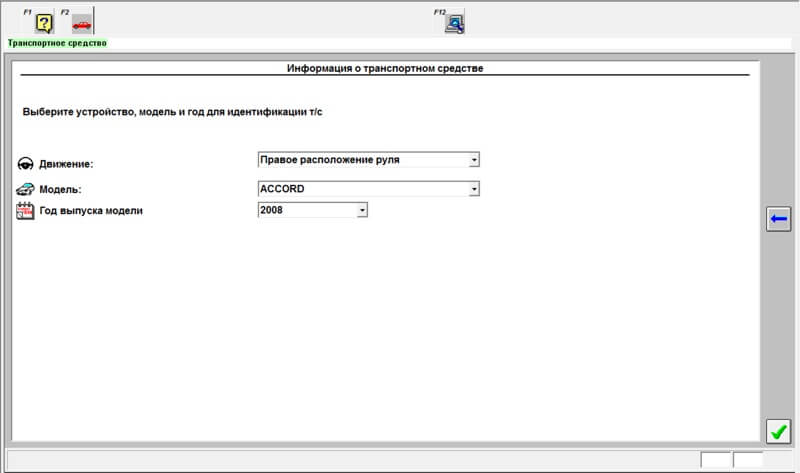Expand the Модель dropdown arrow
Viewport: 800px width, 473px height.
[x=474, y=189]
